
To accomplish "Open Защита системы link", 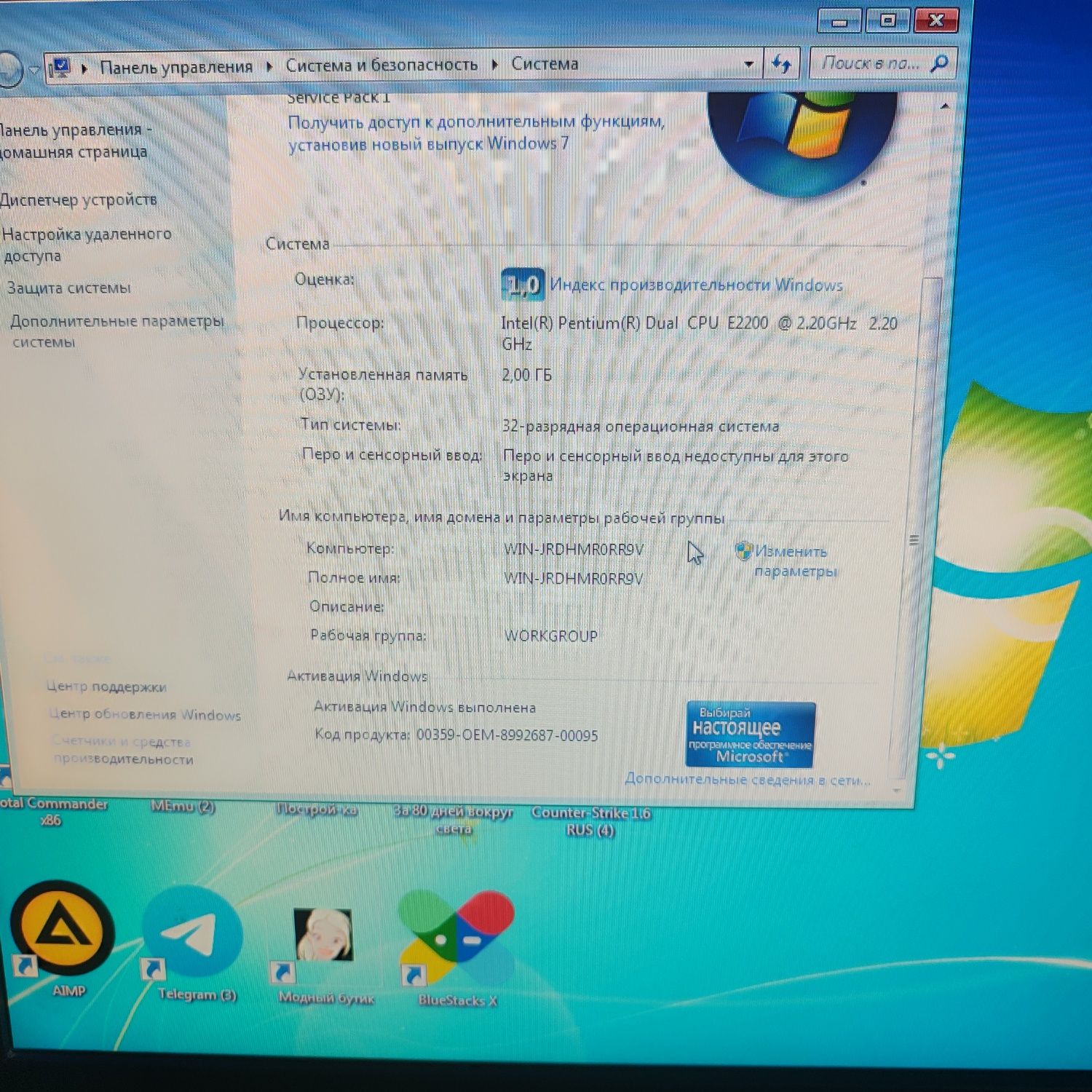I will (x=69, y=288).
